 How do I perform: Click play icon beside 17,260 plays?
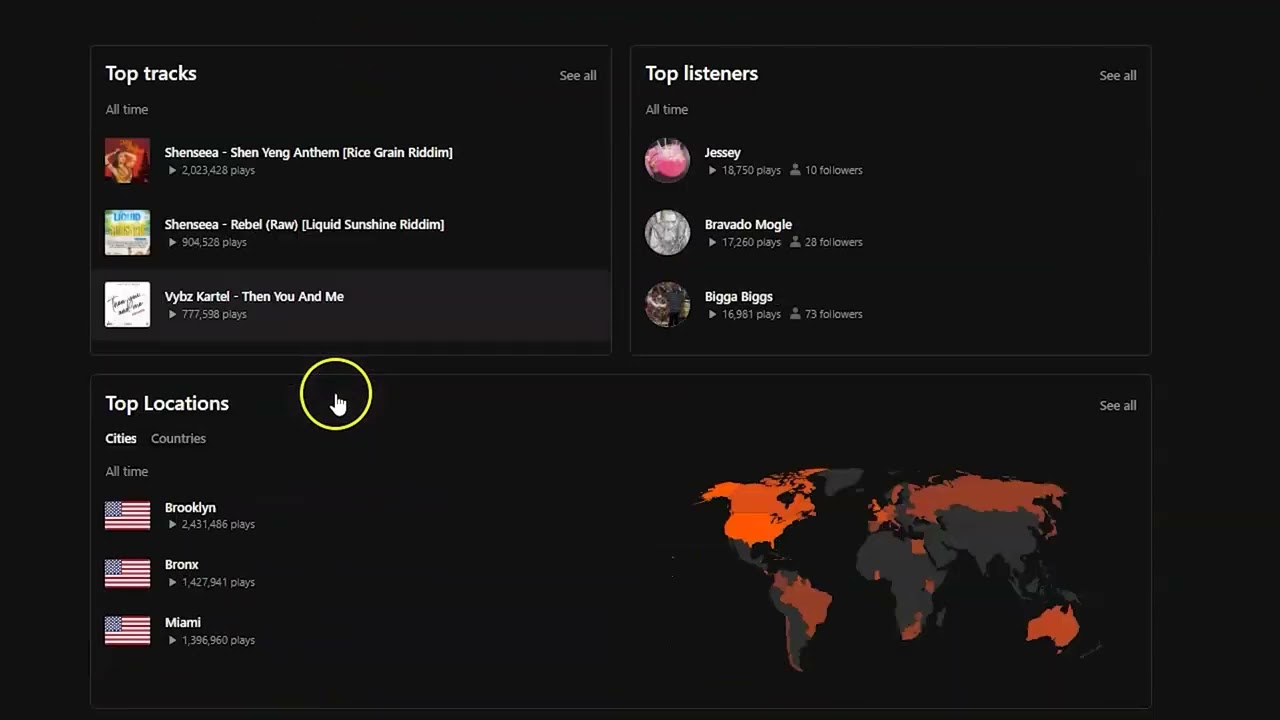(x=712, y=243)
